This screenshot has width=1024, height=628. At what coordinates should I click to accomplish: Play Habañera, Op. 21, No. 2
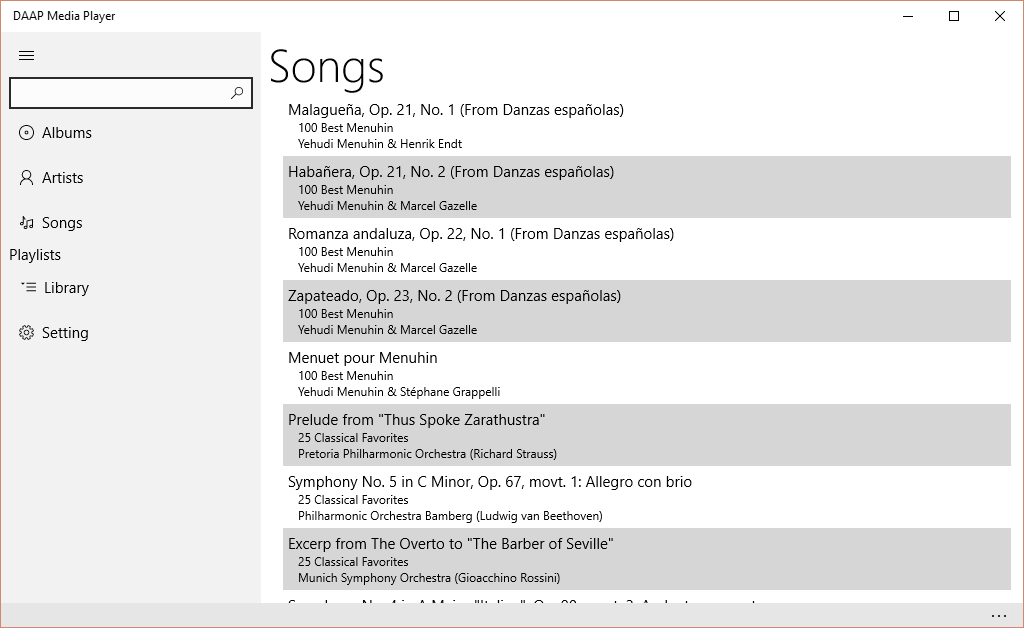(x=451, y=172)
